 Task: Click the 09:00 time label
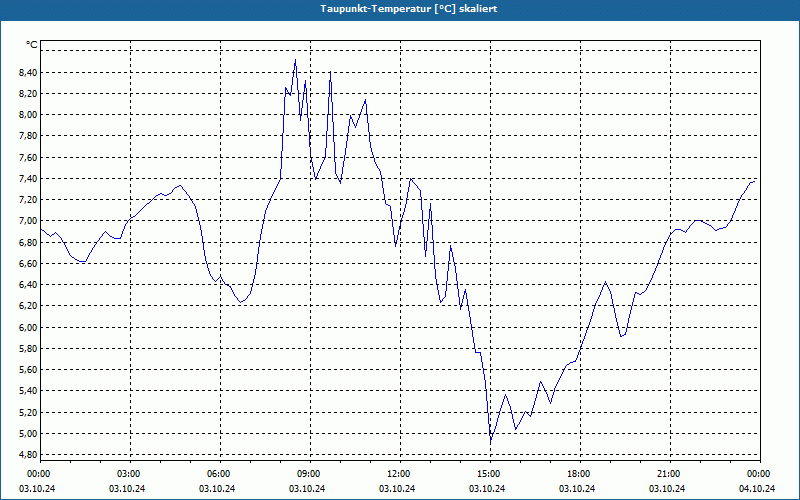(x=310, y=474)
